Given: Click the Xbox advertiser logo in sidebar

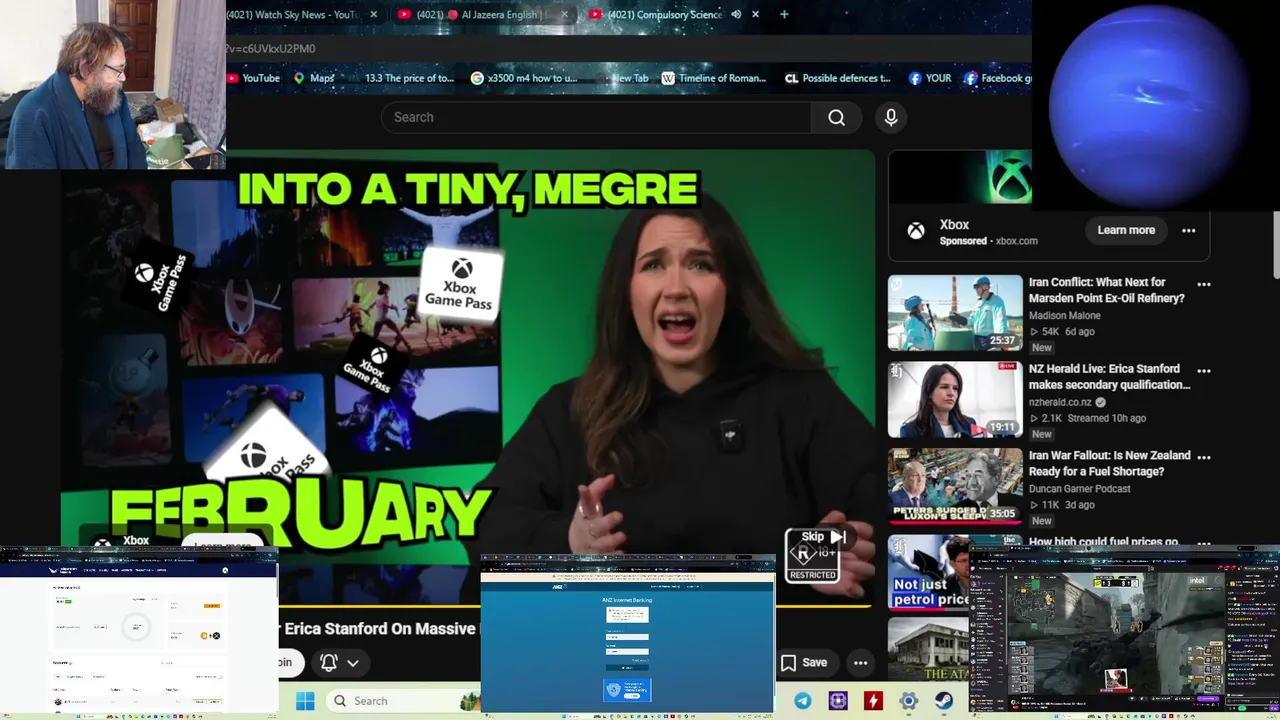Looking at the screenshot, I should [915, 231].
